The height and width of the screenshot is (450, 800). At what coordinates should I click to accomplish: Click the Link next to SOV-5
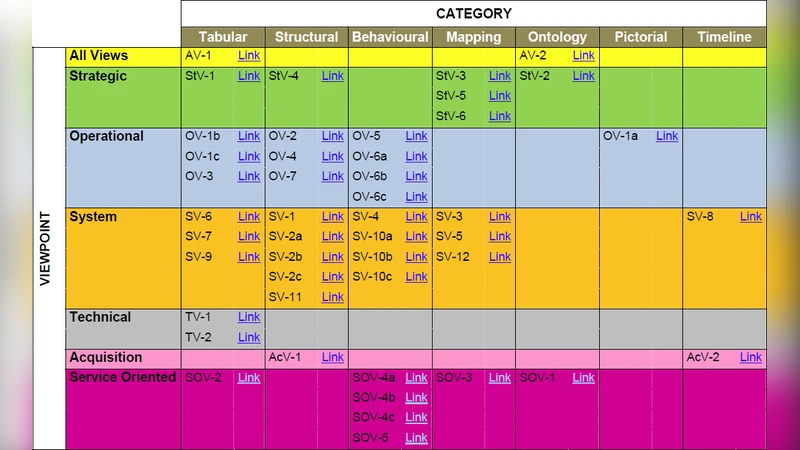click(x=416, y=438)
